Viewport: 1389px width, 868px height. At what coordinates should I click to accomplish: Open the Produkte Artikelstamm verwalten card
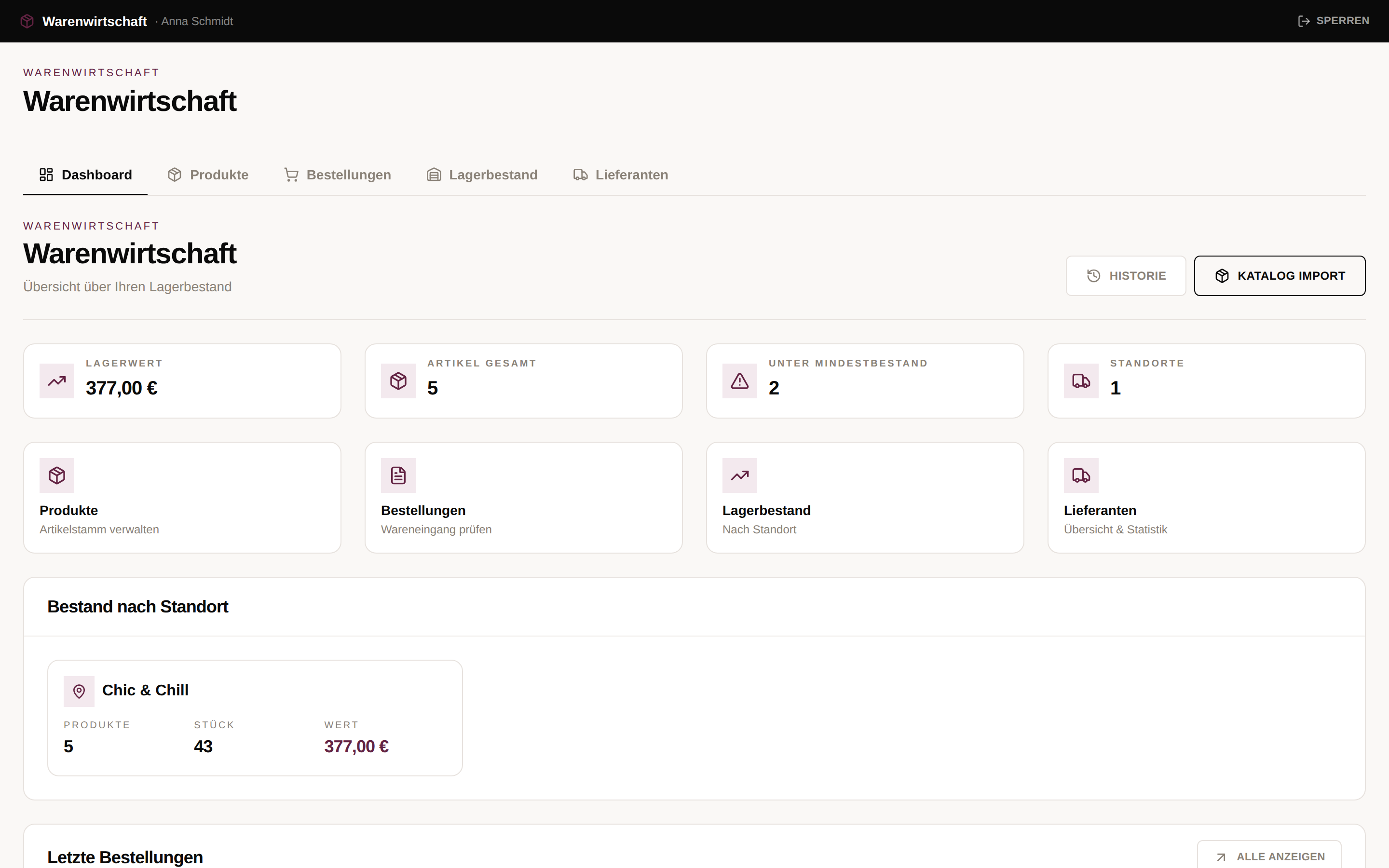(x=182, y=498)
